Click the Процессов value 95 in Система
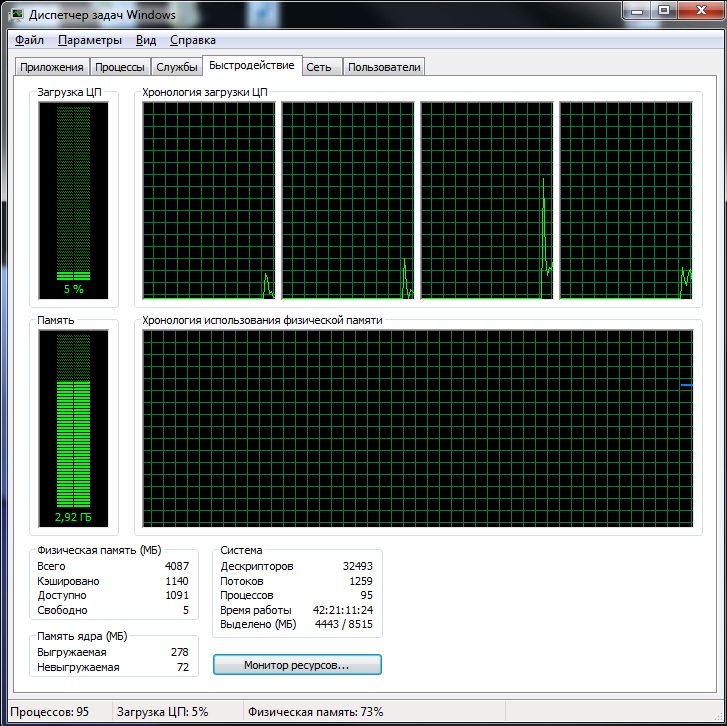 click(x=366, y=595)
